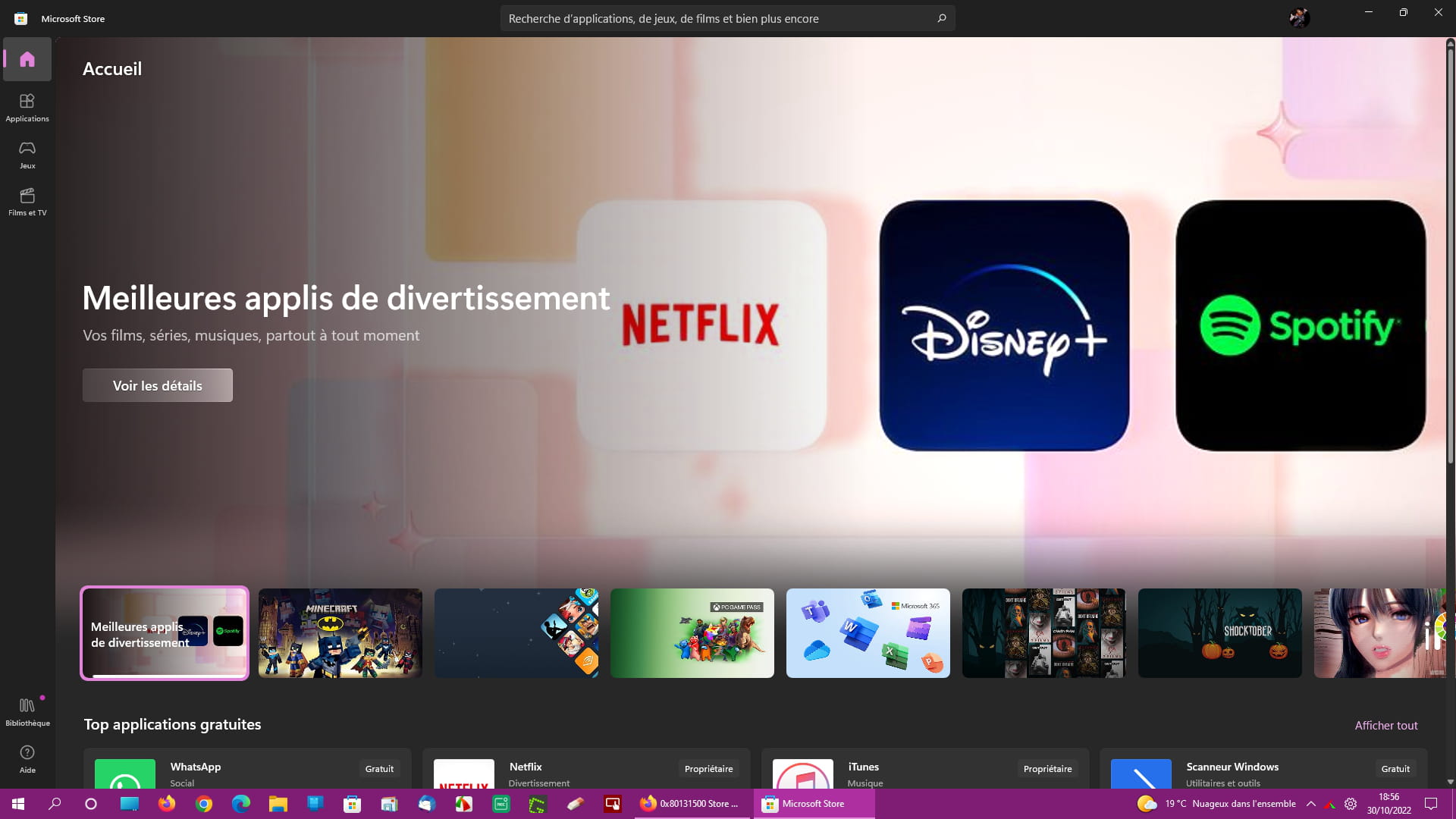Click the vertical scrollbar down arrow

pos(1450,782)
